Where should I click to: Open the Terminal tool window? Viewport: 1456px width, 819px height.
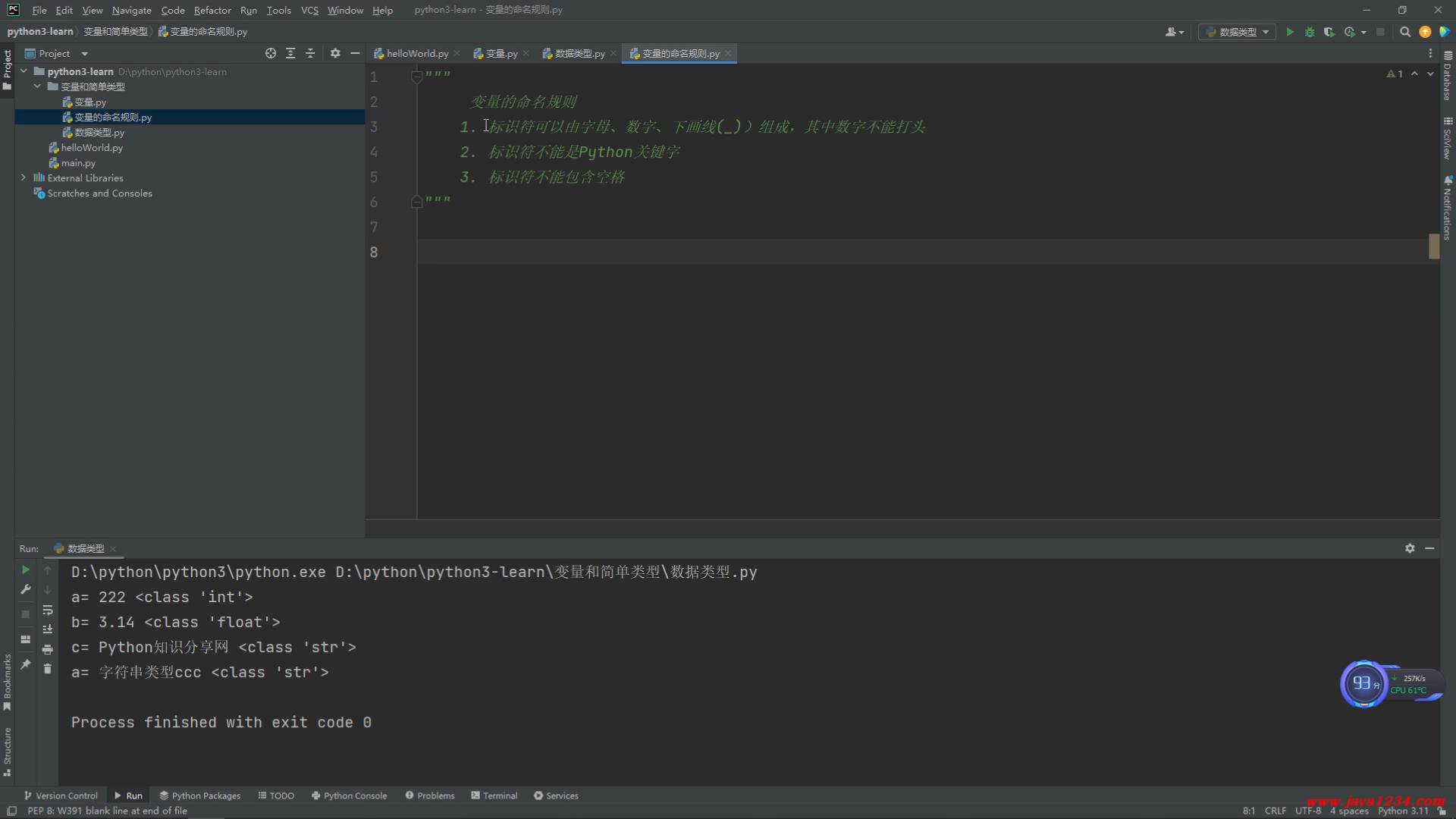coord(494,795)
